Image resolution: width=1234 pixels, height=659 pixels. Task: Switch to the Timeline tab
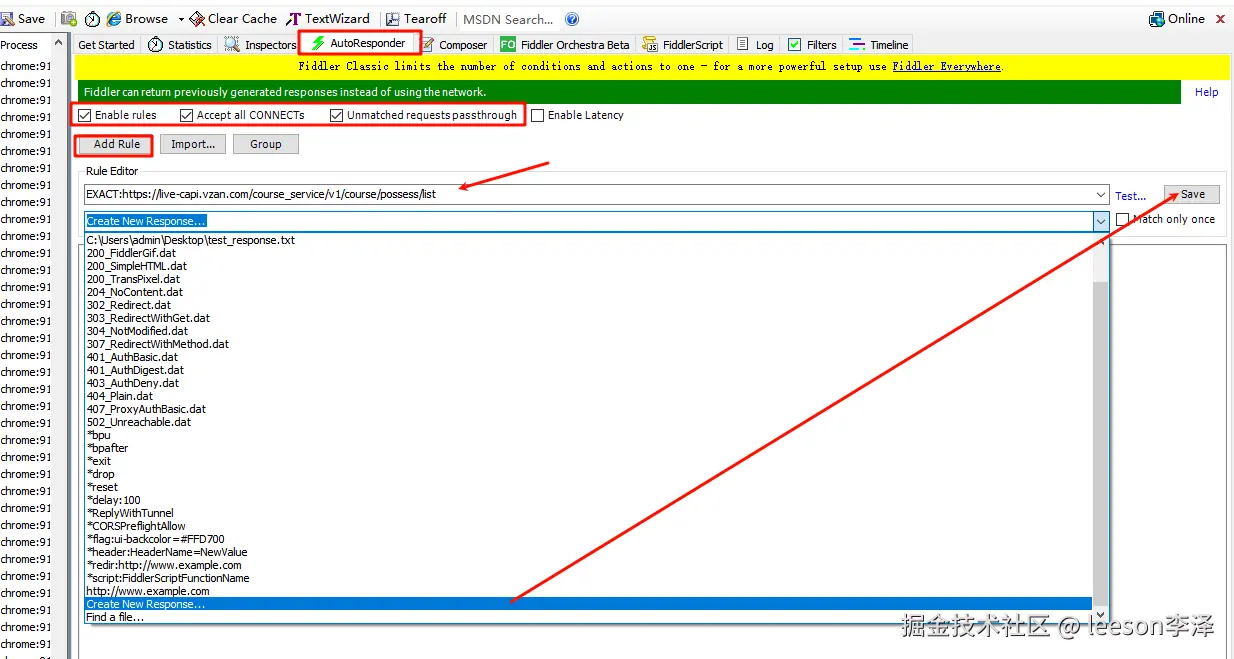coord(879,44)
